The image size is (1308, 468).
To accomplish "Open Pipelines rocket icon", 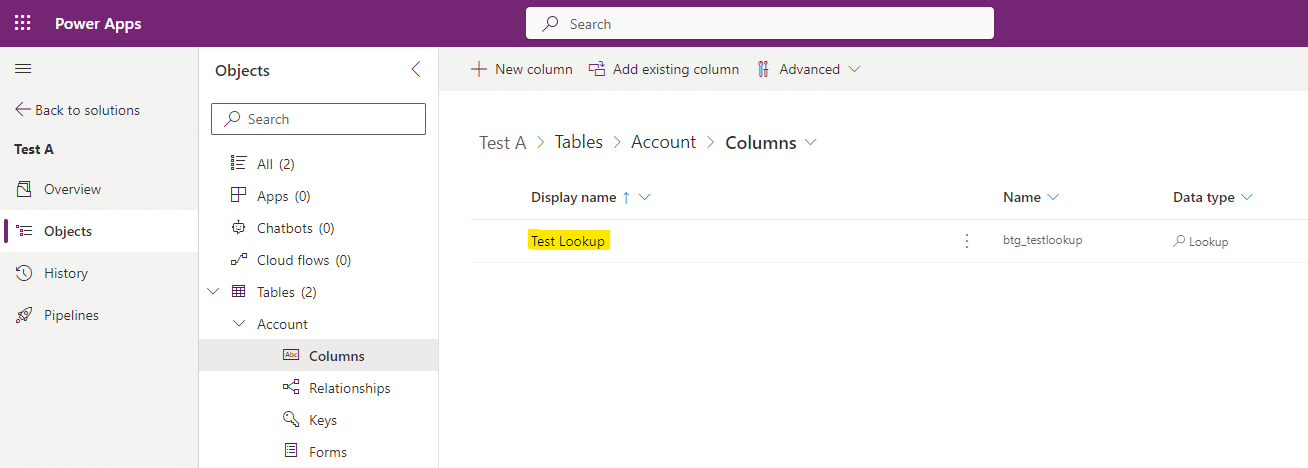I will click(x=24, y=315).
